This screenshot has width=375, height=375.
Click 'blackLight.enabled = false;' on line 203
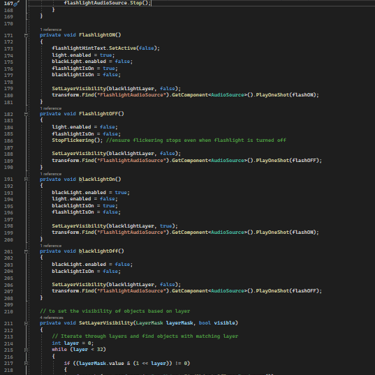[x=92, y=265]
